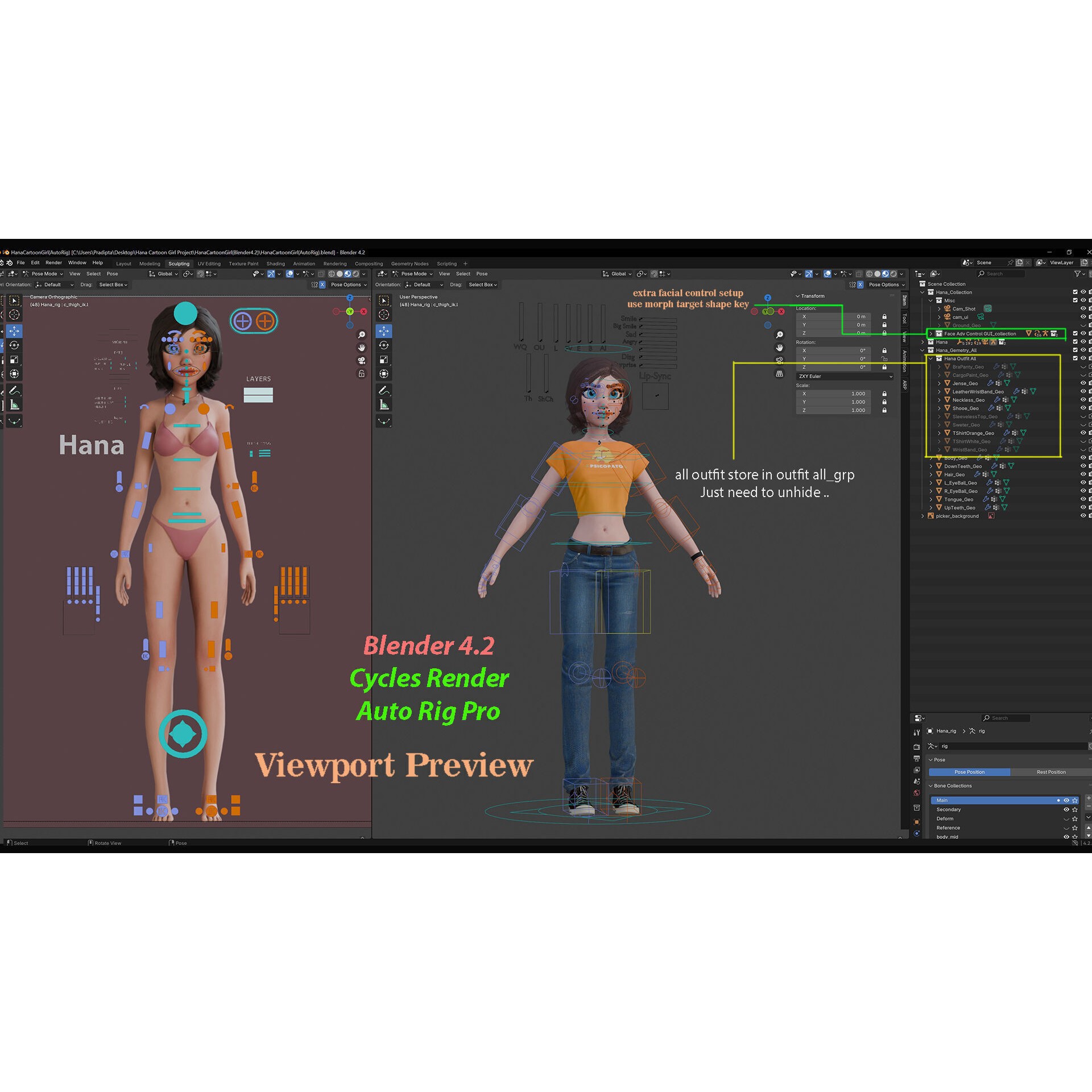This screenshot has height=1092, width=1092.
Task: Switch to the Animation workspace tab
Action: pyautogui.click(x=304, y=263)
